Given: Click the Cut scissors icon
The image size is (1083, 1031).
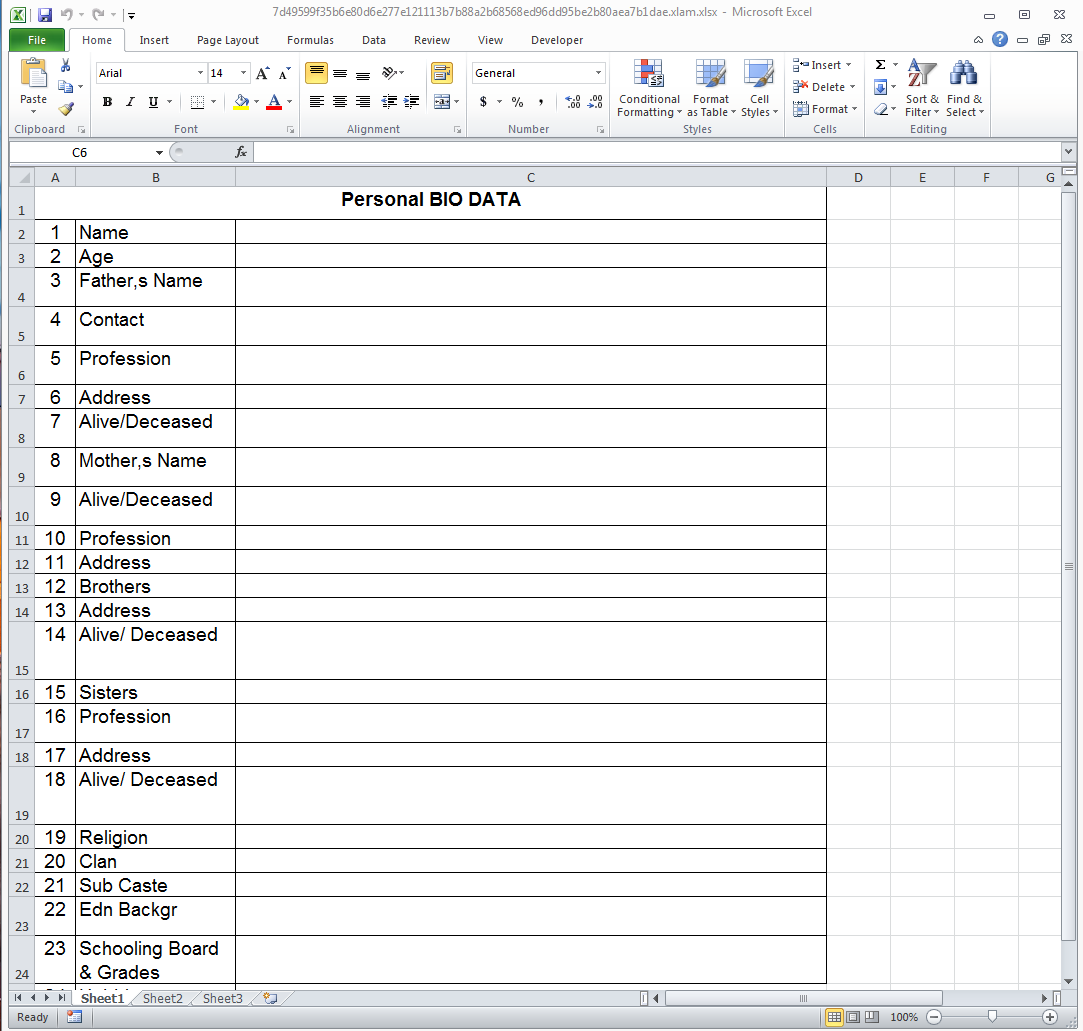Looking at the screenshot, I should coord(66,66).
